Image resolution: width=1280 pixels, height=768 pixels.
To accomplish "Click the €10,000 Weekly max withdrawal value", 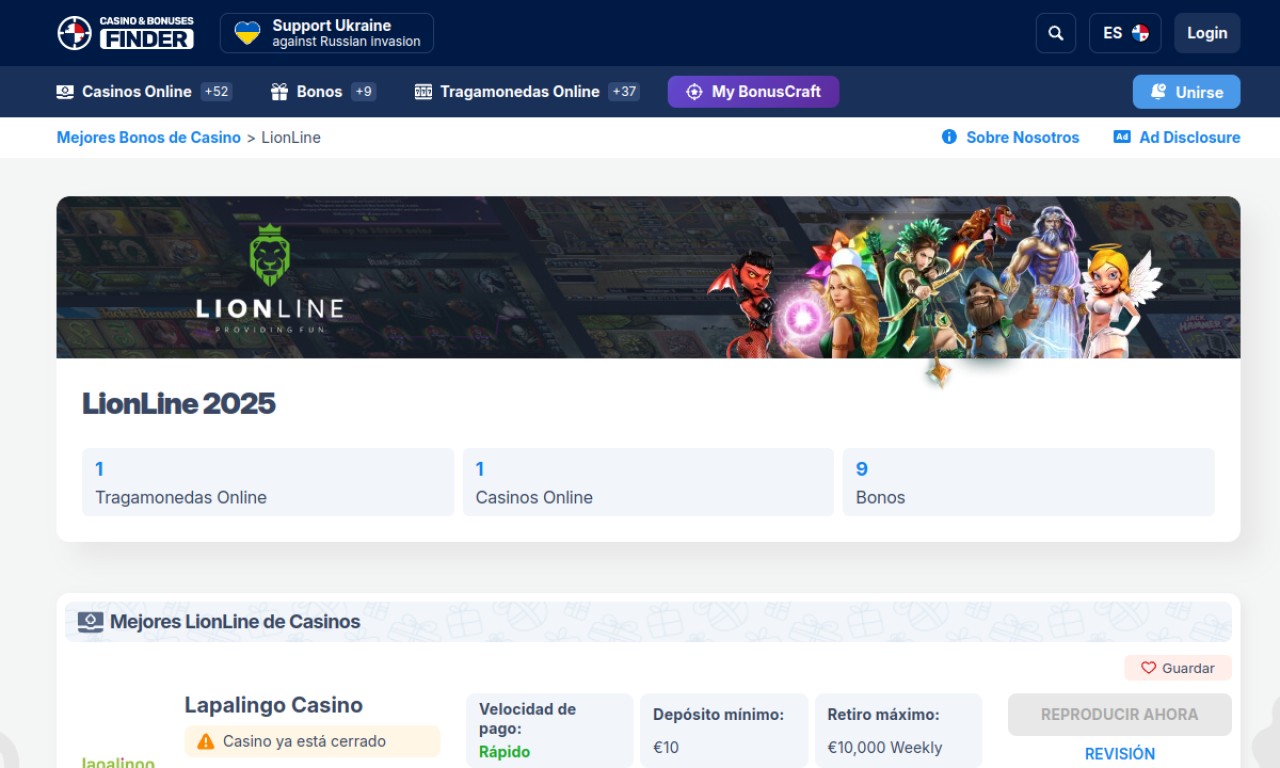I will pos(885,747).
